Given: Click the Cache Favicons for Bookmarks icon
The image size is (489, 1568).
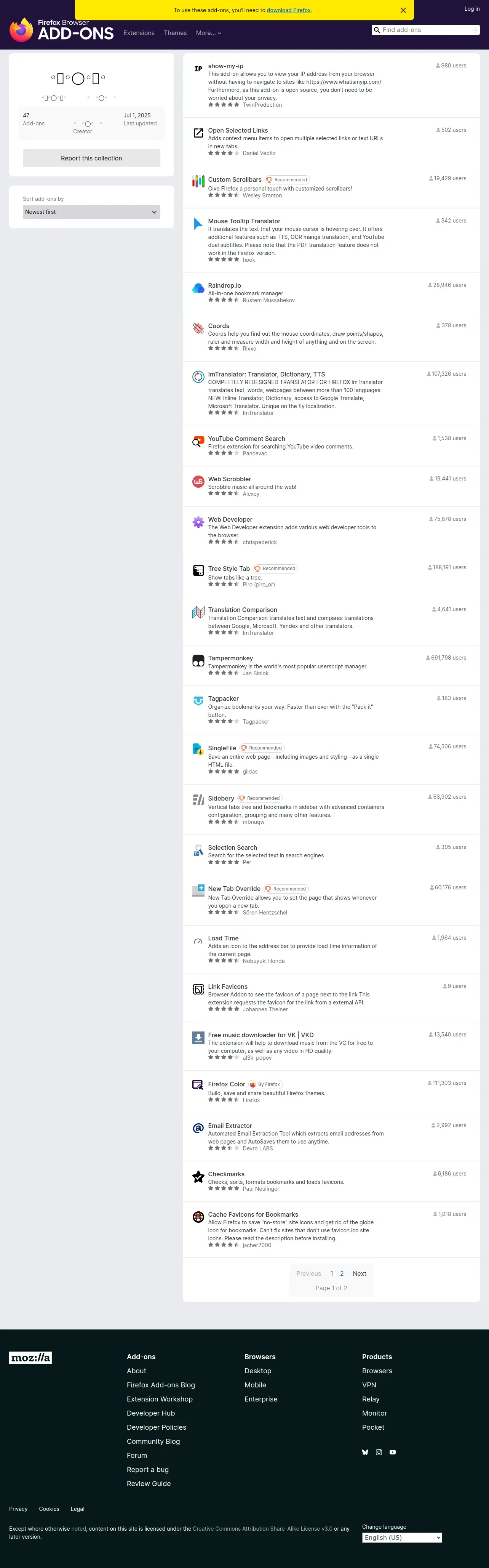Looking at the screenshot, I should coord(198,1217).
